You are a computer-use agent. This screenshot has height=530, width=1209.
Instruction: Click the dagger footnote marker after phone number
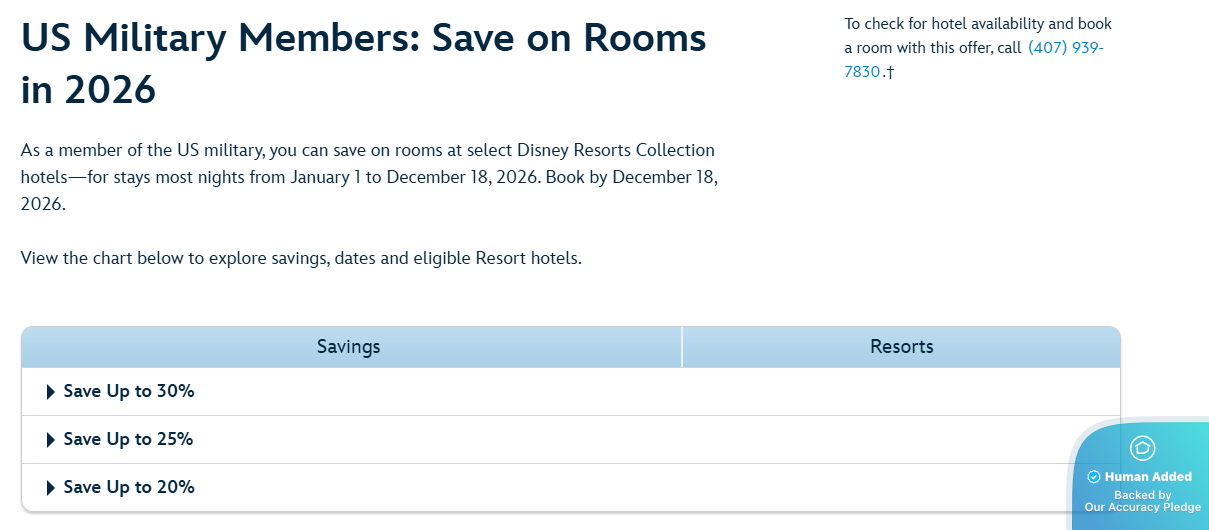(889, 72)
